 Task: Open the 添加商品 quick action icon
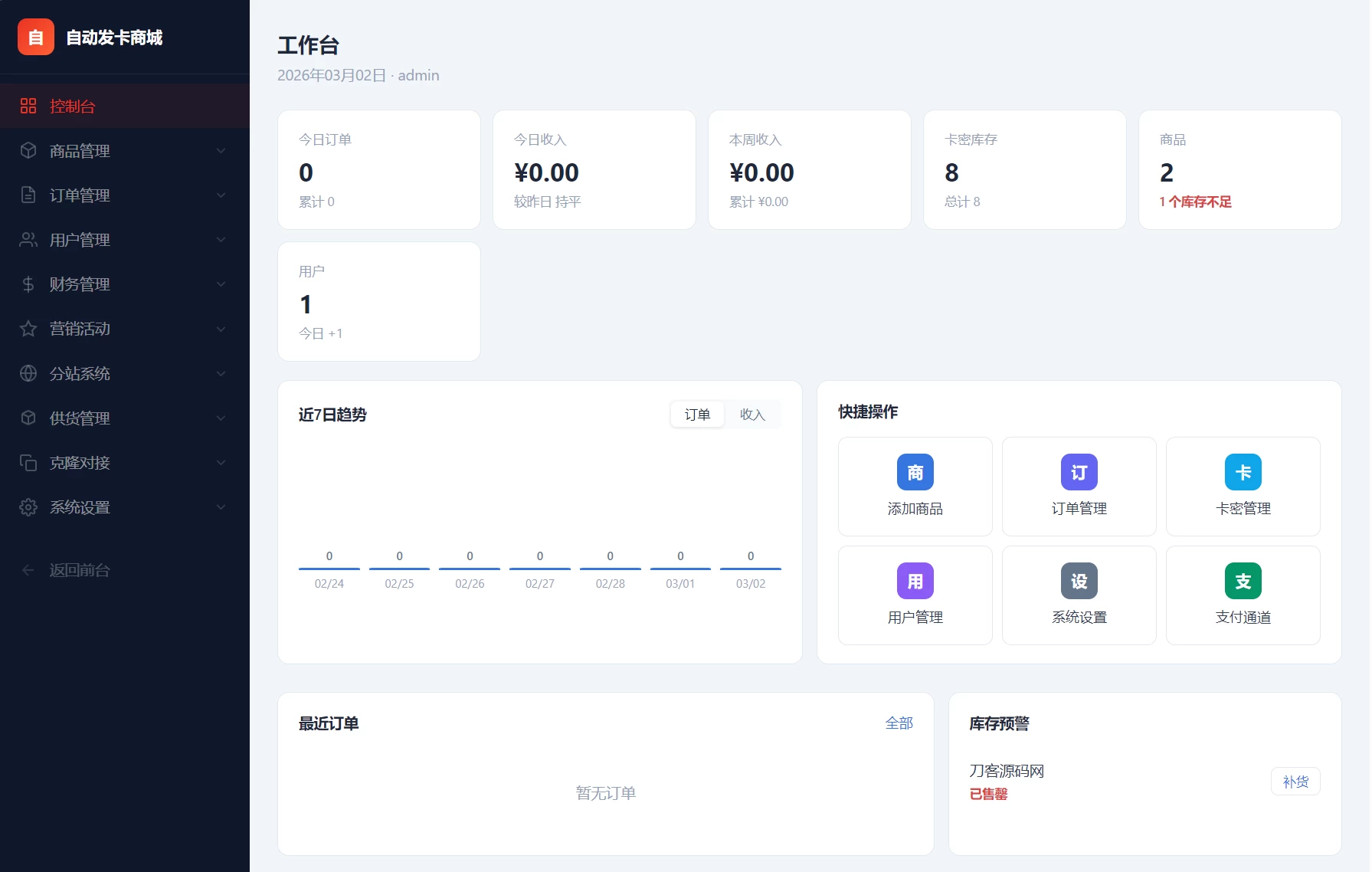[x=915, y=472]
